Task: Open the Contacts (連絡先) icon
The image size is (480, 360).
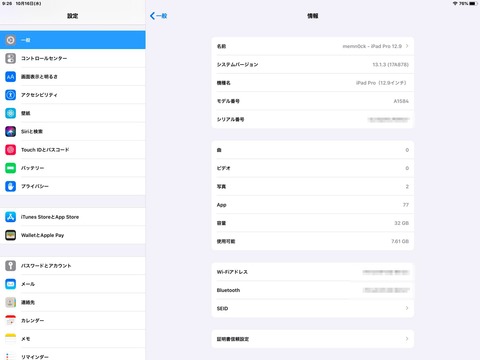Action: click(x=10, y=302)
